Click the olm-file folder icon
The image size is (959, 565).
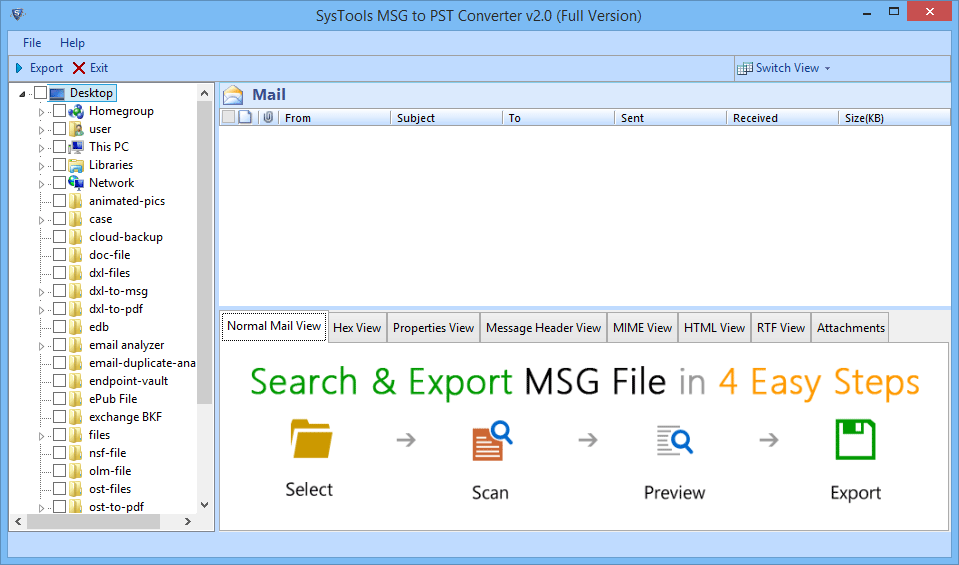tap(76, 471)
